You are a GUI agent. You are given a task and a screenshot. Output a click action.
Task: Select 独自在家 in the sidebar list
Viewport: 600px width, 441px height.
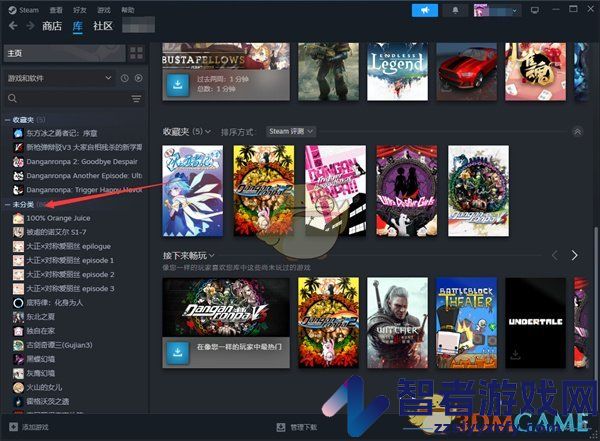click(41, 331)
